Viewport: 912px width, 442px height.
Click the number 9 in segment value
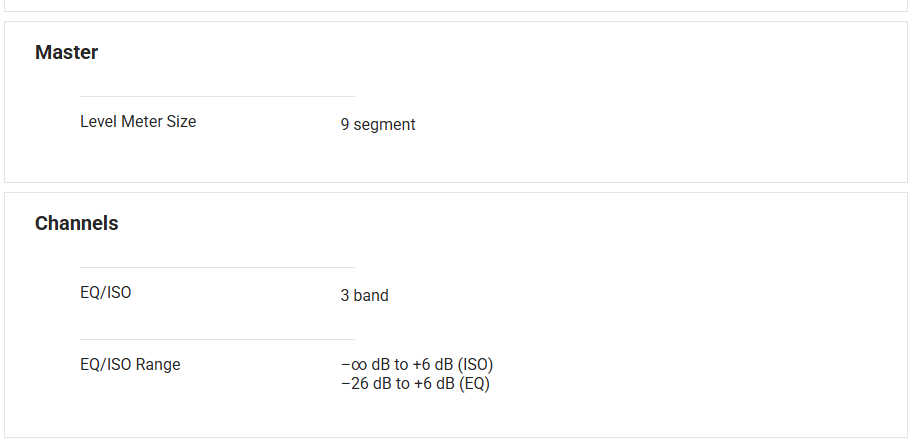pos(345,125)
